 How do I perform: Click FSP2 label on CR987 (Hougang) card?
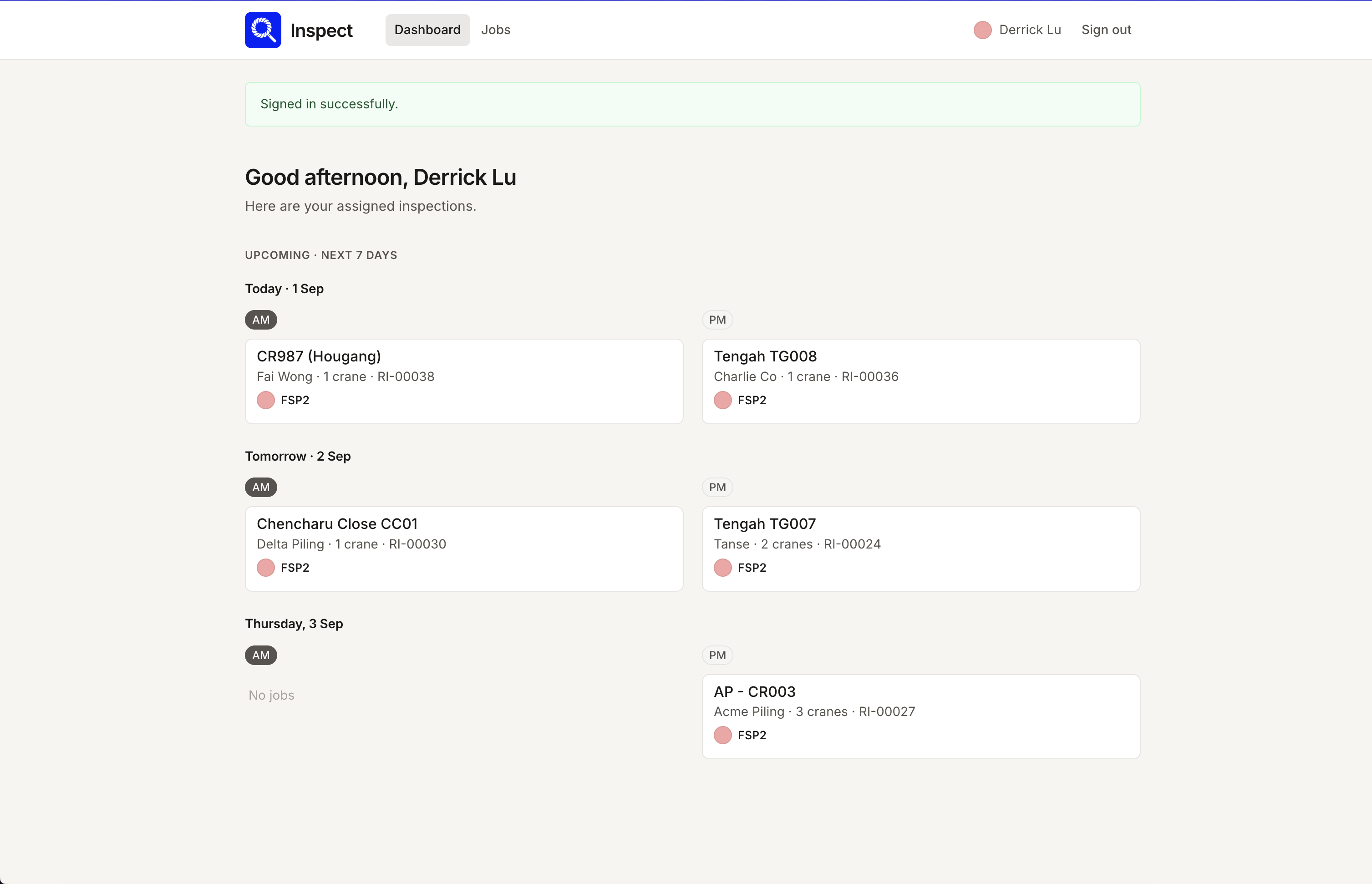point(295,400)
